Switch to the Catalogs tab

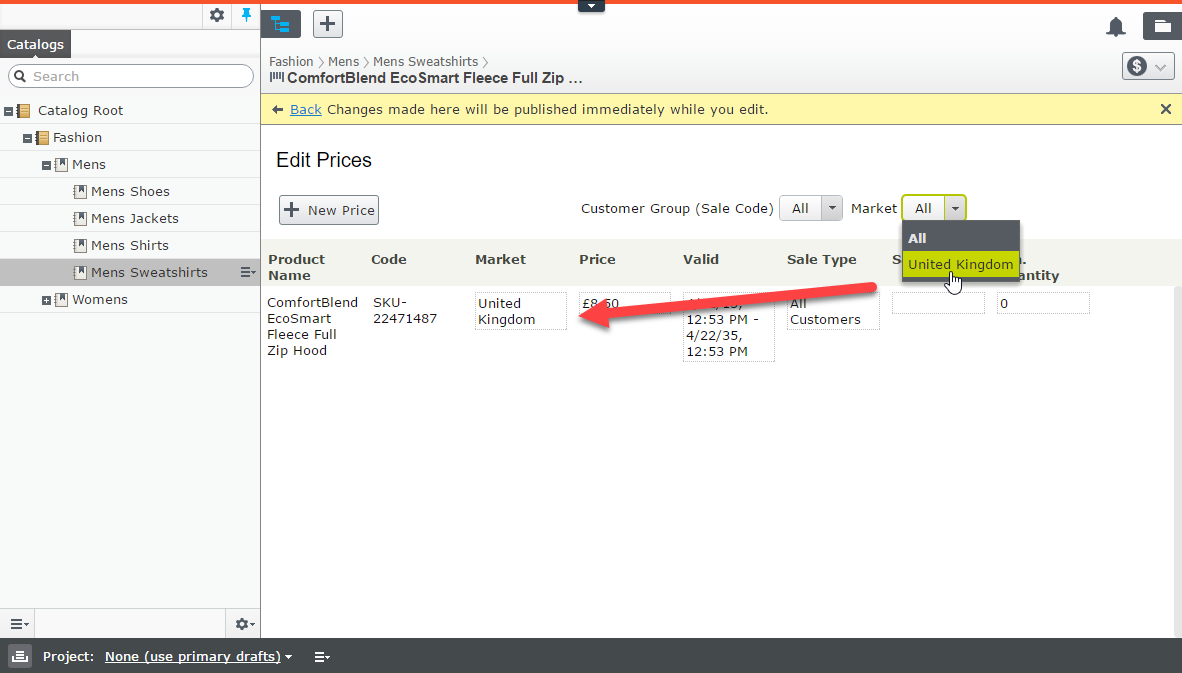(35, 44)
